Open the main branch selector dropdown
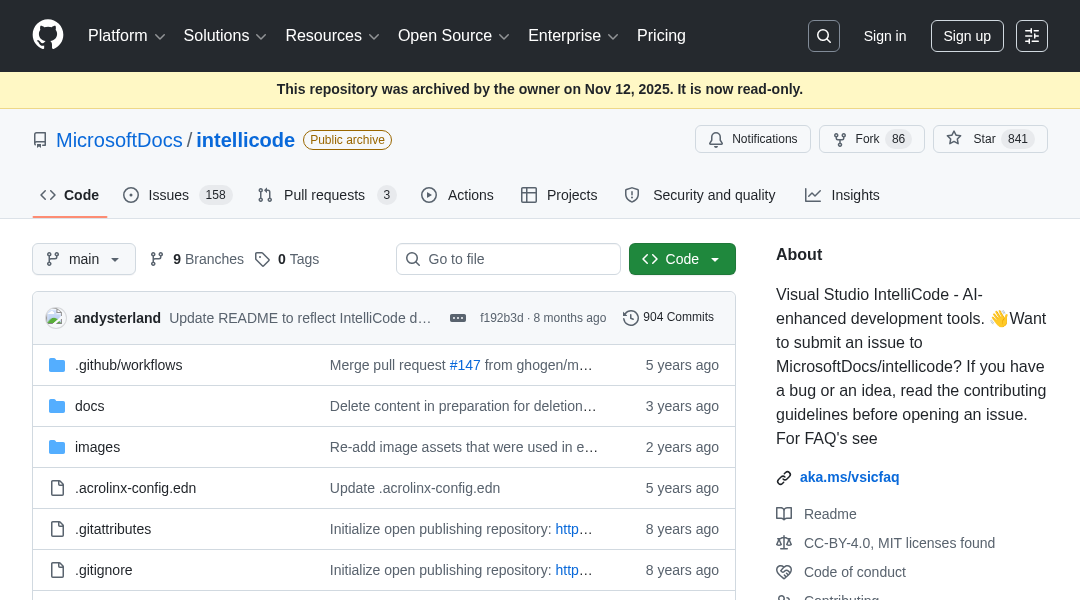Image resolution: width=1080 pixels, height=600 pixels. pyautogui.click(x=84, y=259)
